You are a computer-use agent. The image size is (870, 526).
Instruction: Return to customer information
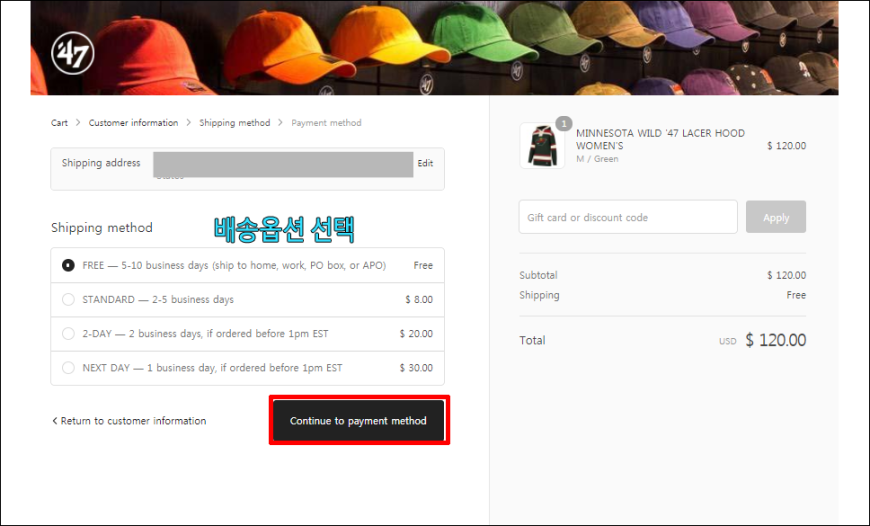[129, 421]
